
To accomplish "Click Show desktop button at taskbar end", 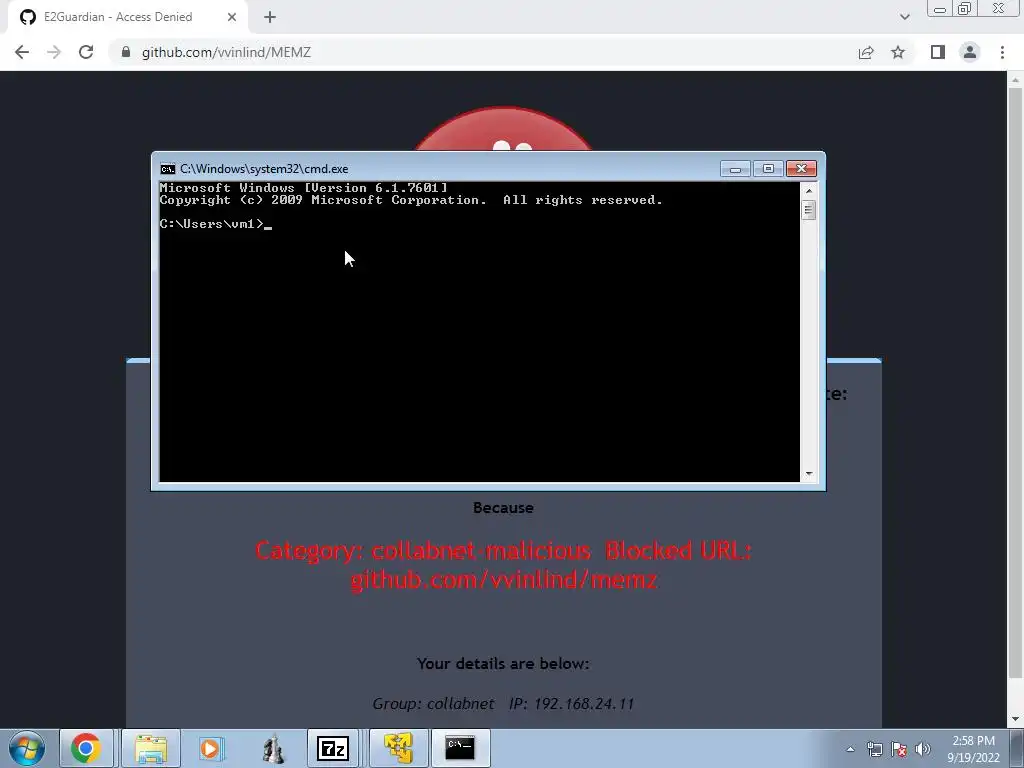I will [1017, 748].
